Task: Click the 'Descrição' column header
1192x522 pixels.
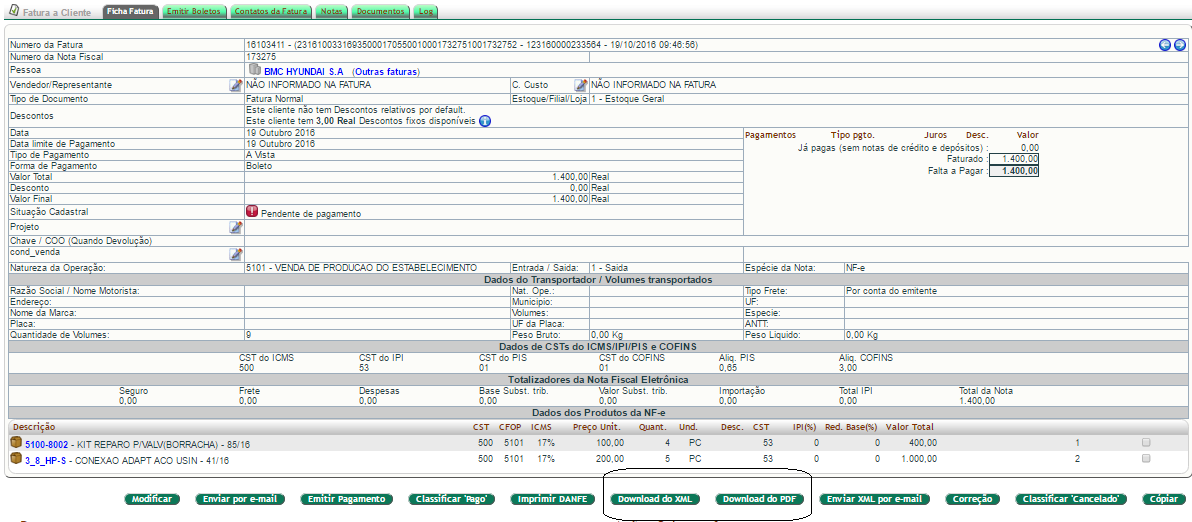Action: [x=34, y=427]
